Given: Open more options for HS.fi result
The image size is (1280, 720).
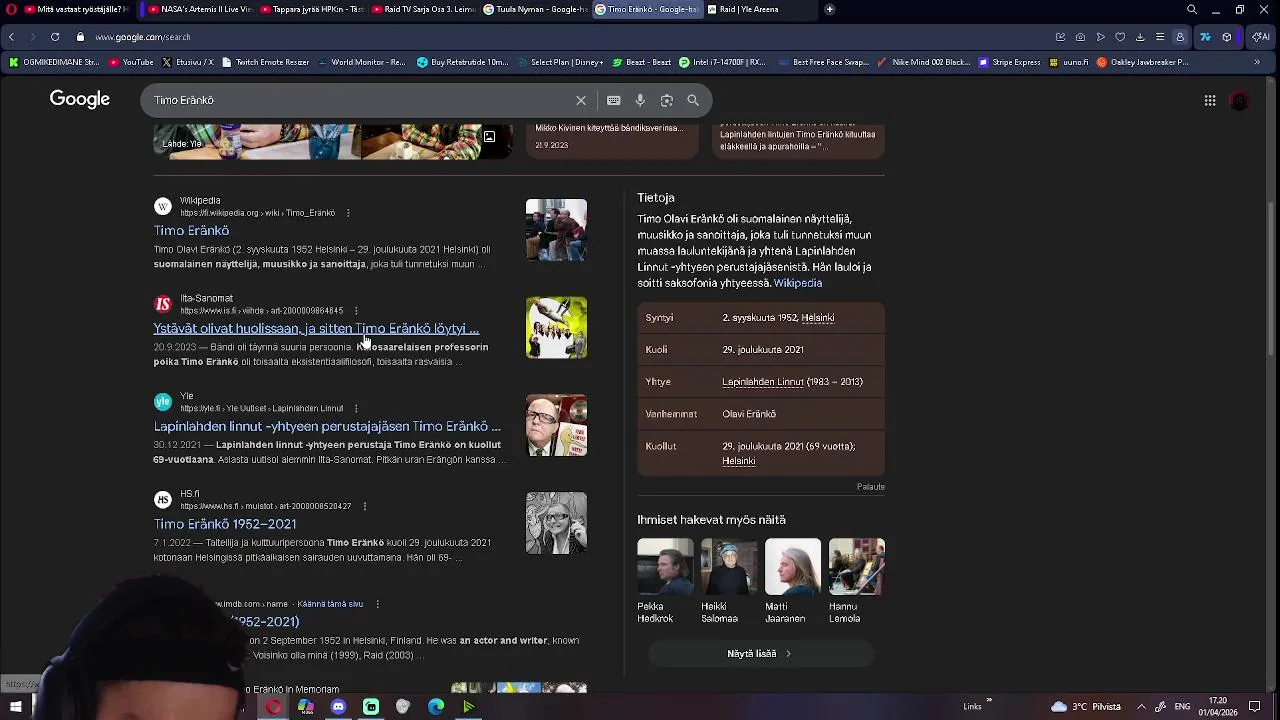Looking at the screenshot, I should (x=364, y=507).
